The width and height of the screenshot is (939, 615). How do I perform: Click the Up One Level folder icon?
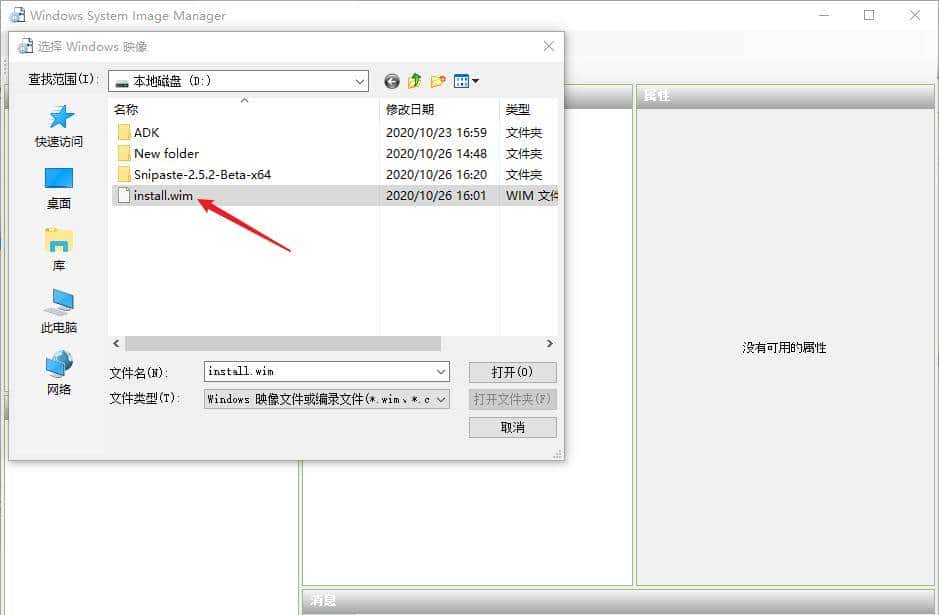(414, 81)
